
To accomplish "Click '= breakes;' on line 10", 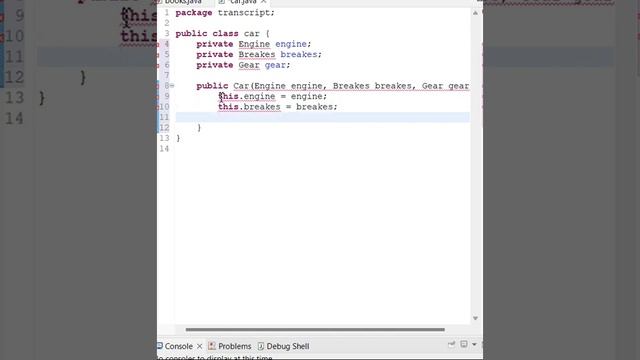I will coord(311,107).
